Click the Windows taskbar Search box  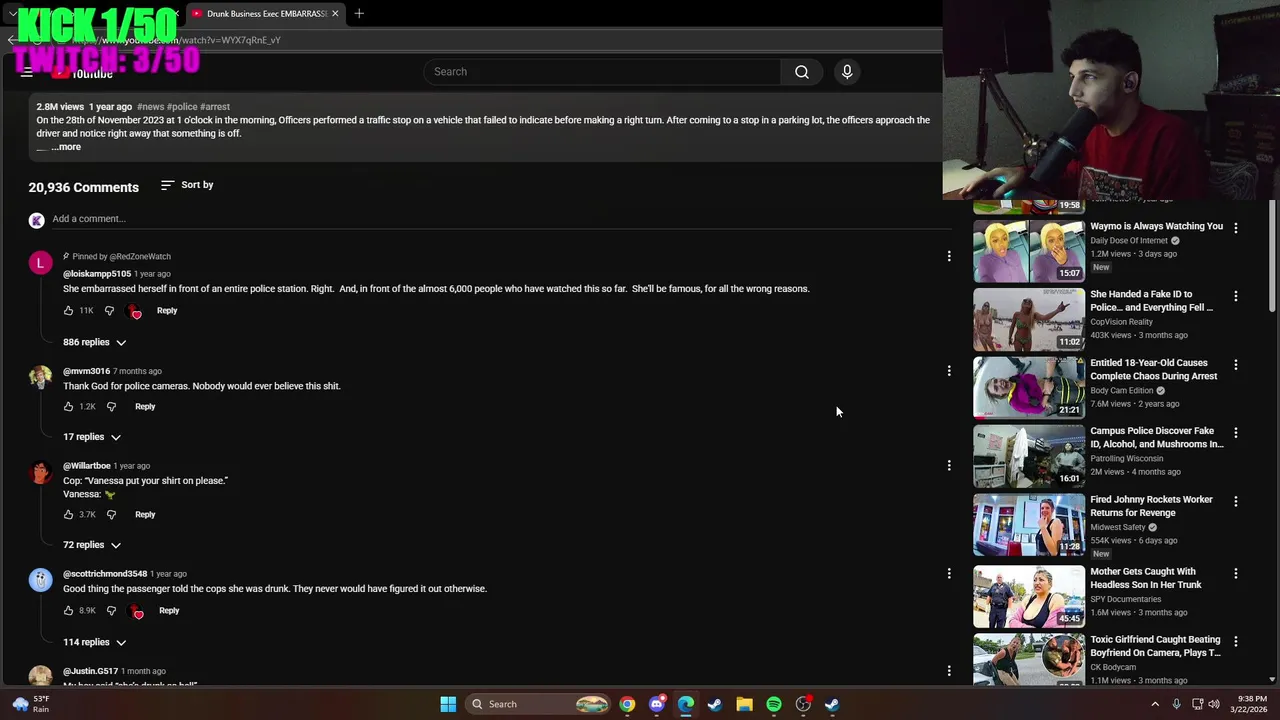(539, 704)
